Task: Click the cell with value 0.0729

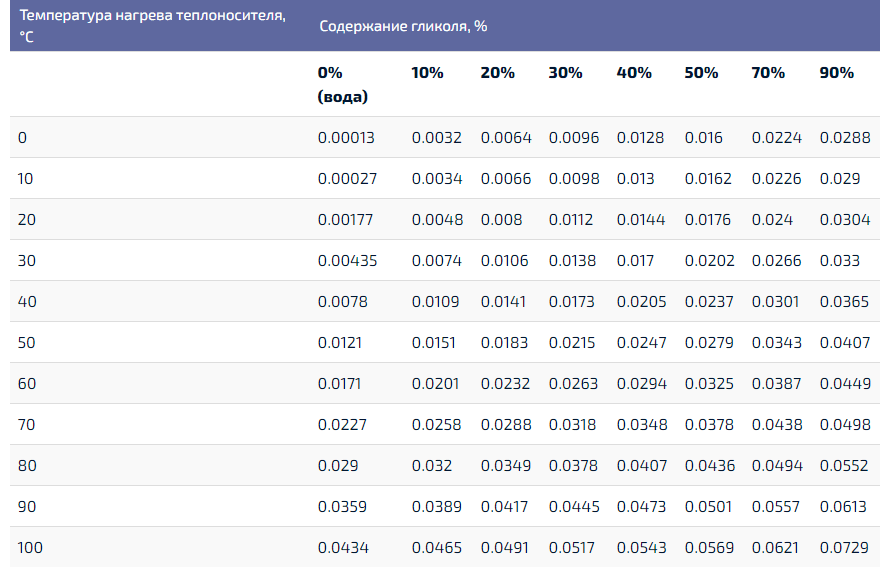Action: coord(845,548)
